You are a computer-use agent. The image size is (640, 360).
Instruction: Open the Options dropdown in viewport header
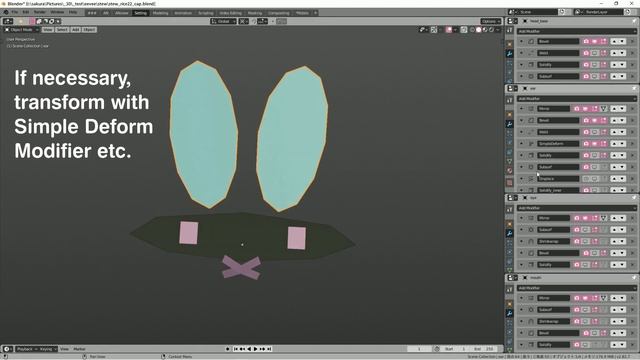pyautogui.click(x=491, y=21)
